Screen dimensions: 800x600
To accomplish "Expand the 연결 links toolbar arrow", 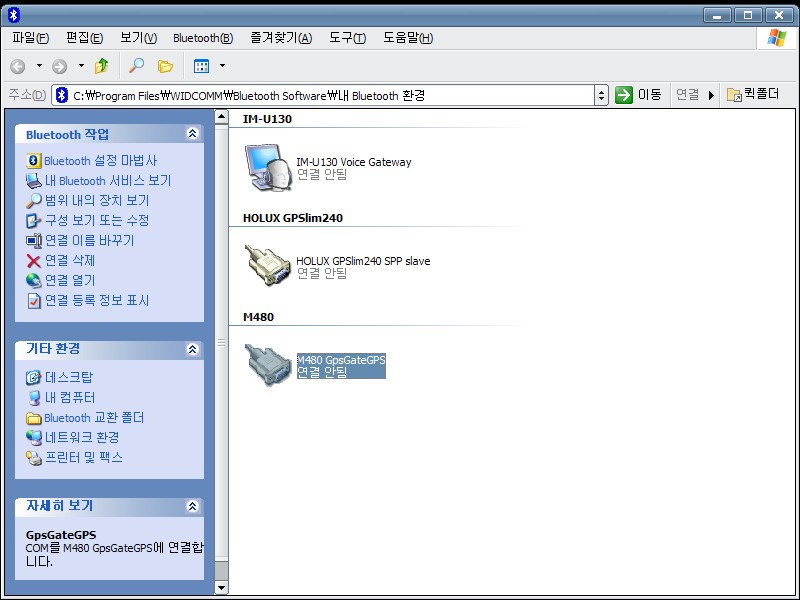I will pyautogui.click(x=711, y=95).
